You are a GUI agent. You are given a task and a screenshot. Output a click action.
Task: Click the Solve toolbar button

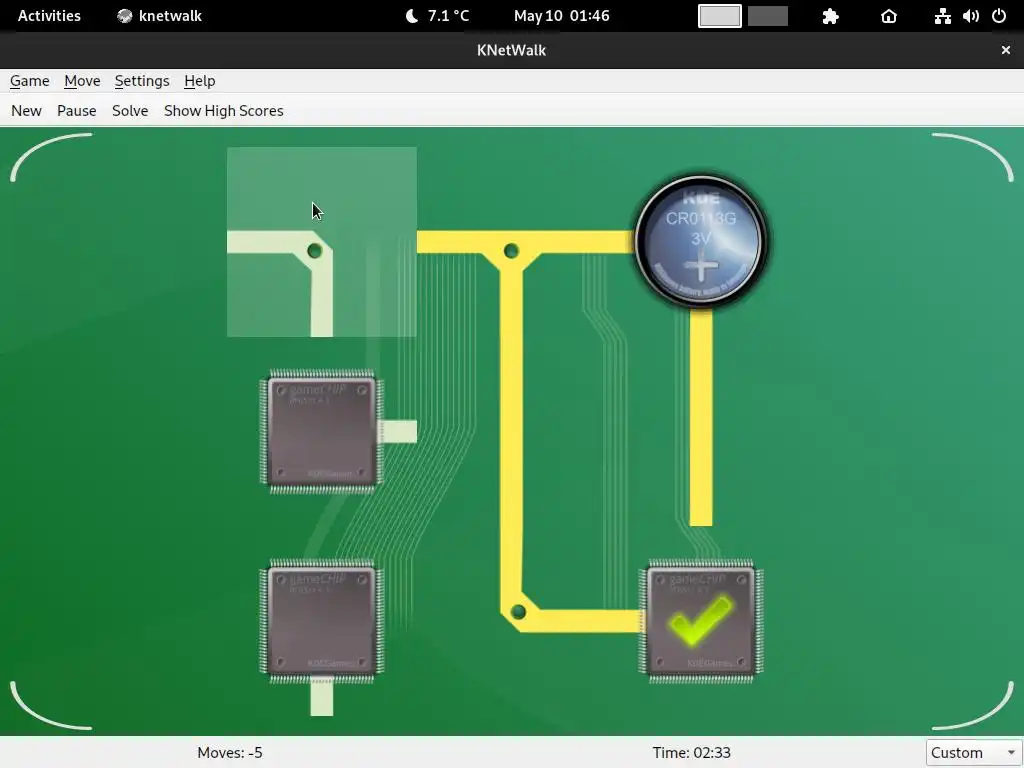click(130, 110)
